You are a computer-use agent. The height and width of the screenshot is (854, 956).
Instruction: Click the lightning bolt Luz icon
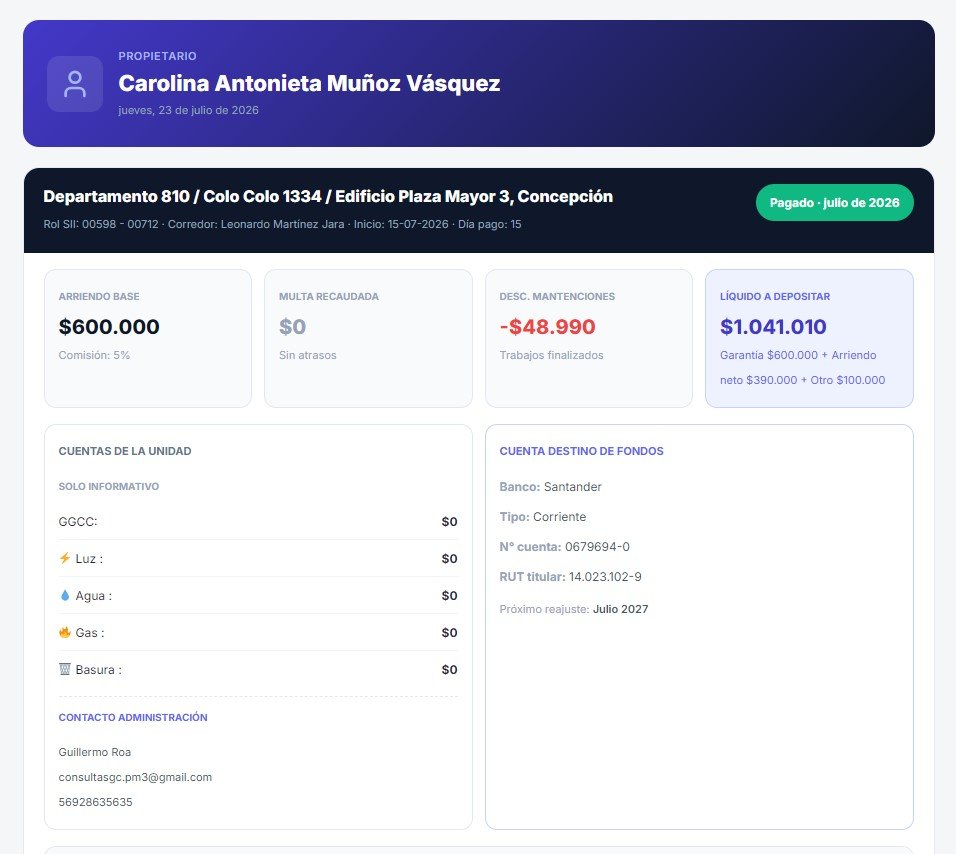(65, 558)
